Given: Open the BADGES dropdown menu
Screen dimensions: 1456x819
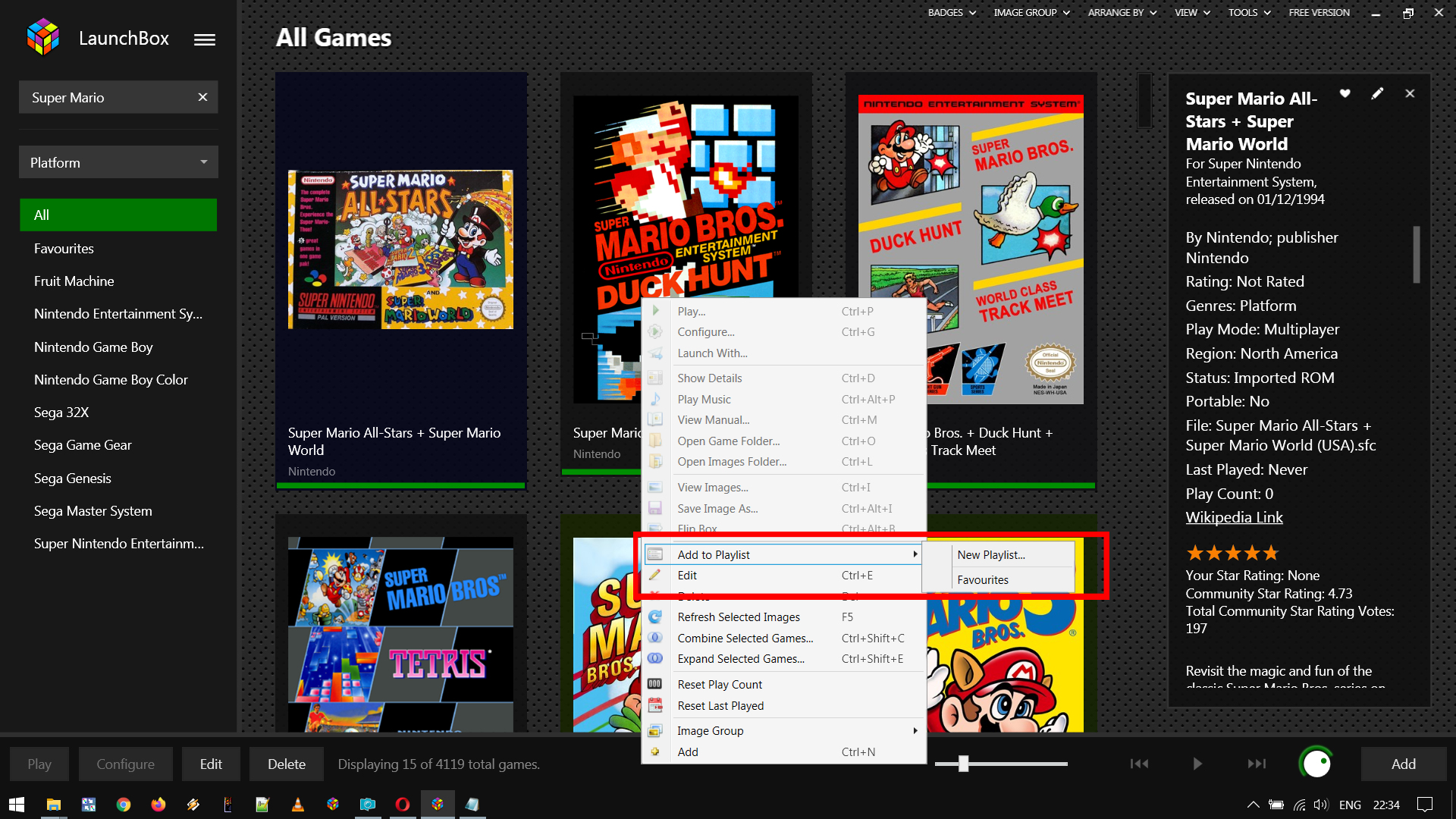Looking at the screenshot, I should pos(952,12).
